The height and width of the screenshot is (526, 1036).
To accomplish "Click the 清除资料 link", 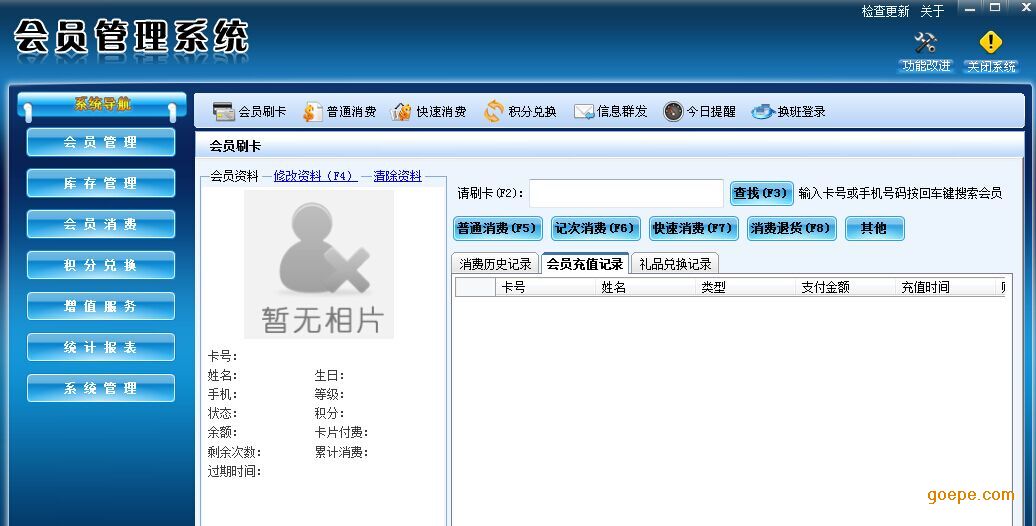I will [x=397, y=176].
